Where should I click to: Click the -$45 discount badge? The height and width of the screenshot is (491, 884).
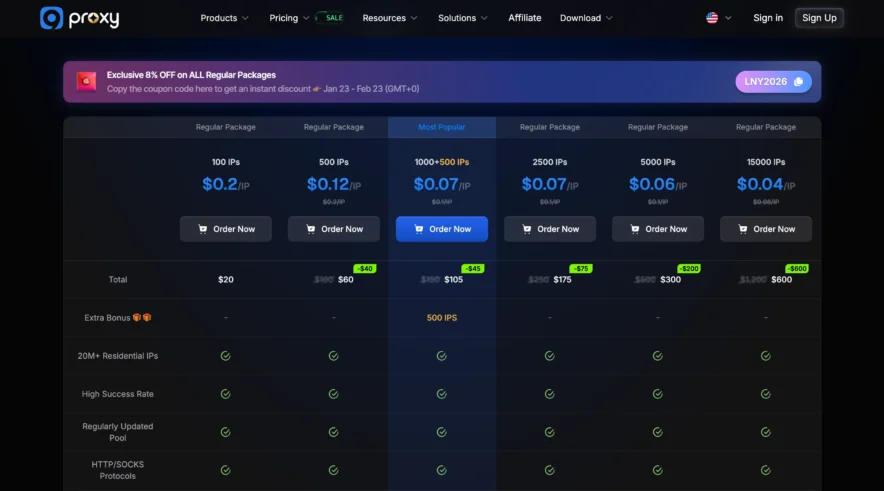tap(473, 268)
